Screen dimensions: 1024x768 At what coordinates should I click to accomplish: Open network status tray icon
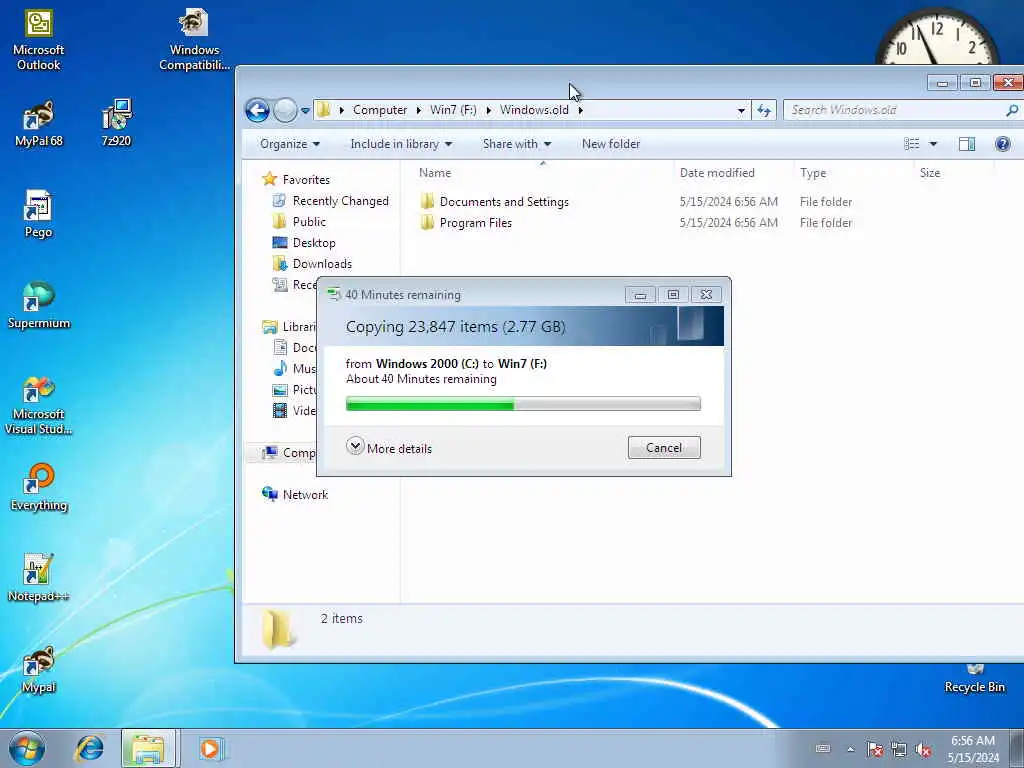pos(899,749)
